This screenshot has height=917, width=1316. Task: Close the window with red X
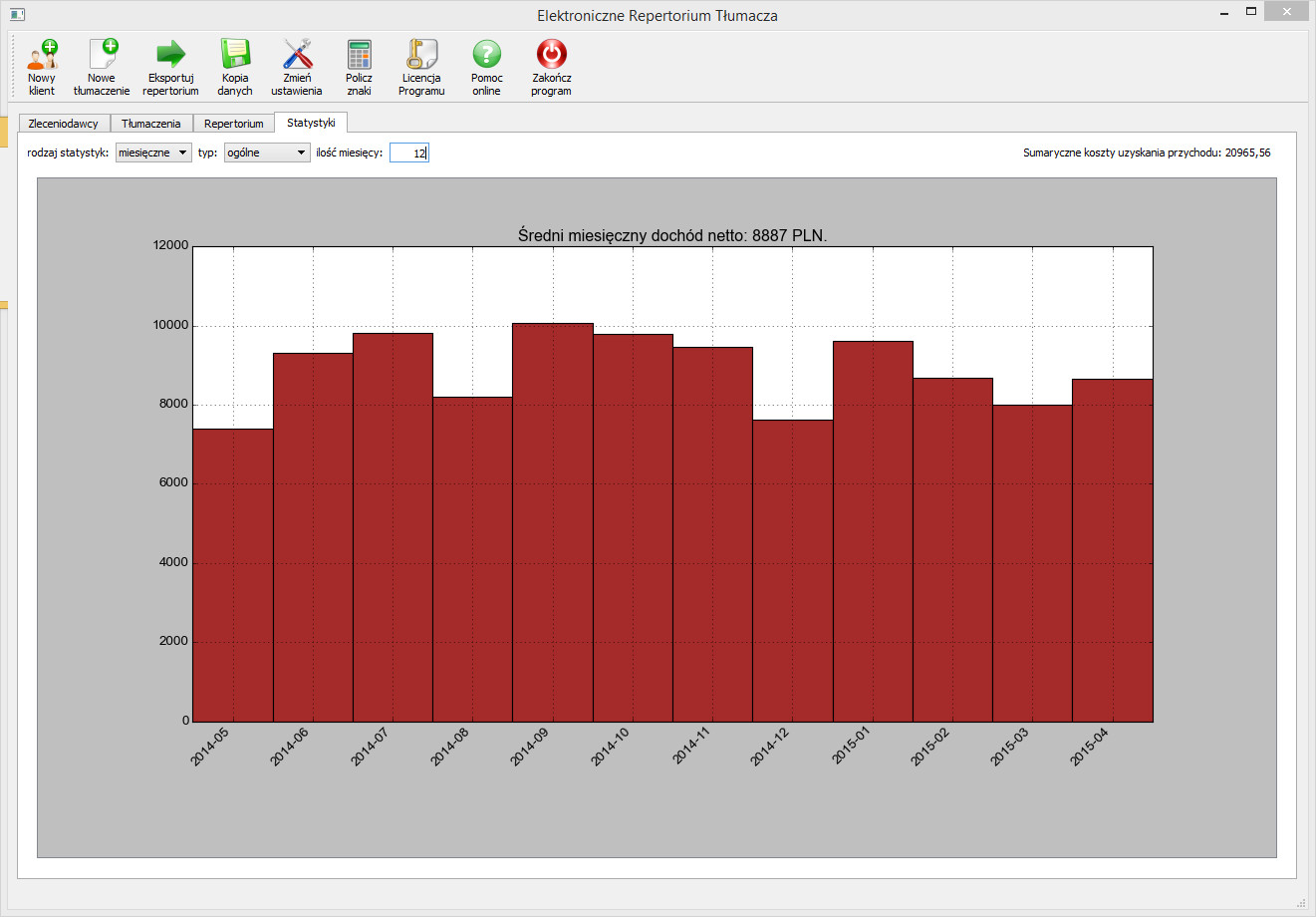coord(1288,11)
